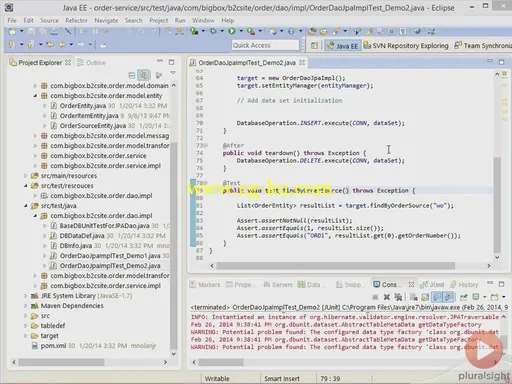Click the editor horizontal scrollbar thumb

336,266
